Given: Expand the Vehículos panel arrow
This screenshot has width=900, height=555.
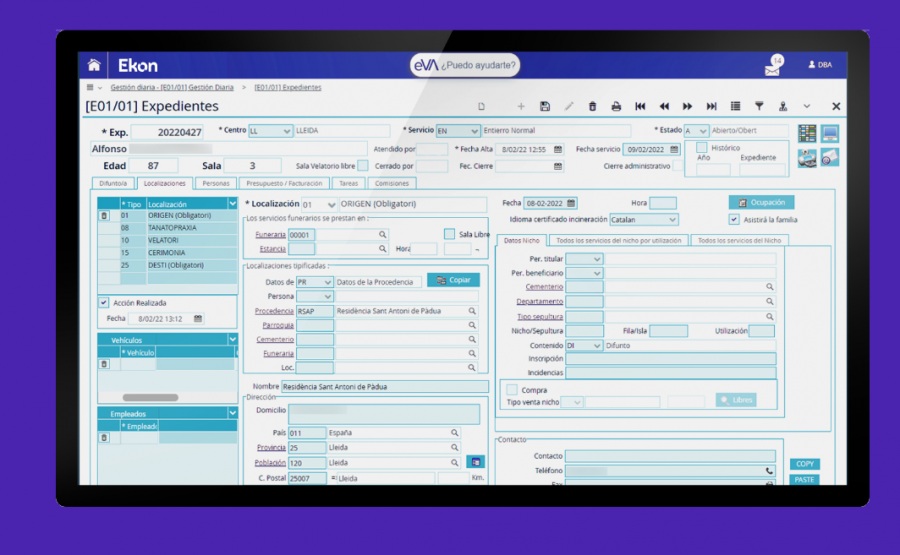Looking at the screenshot, I should (x=232, y=340).
